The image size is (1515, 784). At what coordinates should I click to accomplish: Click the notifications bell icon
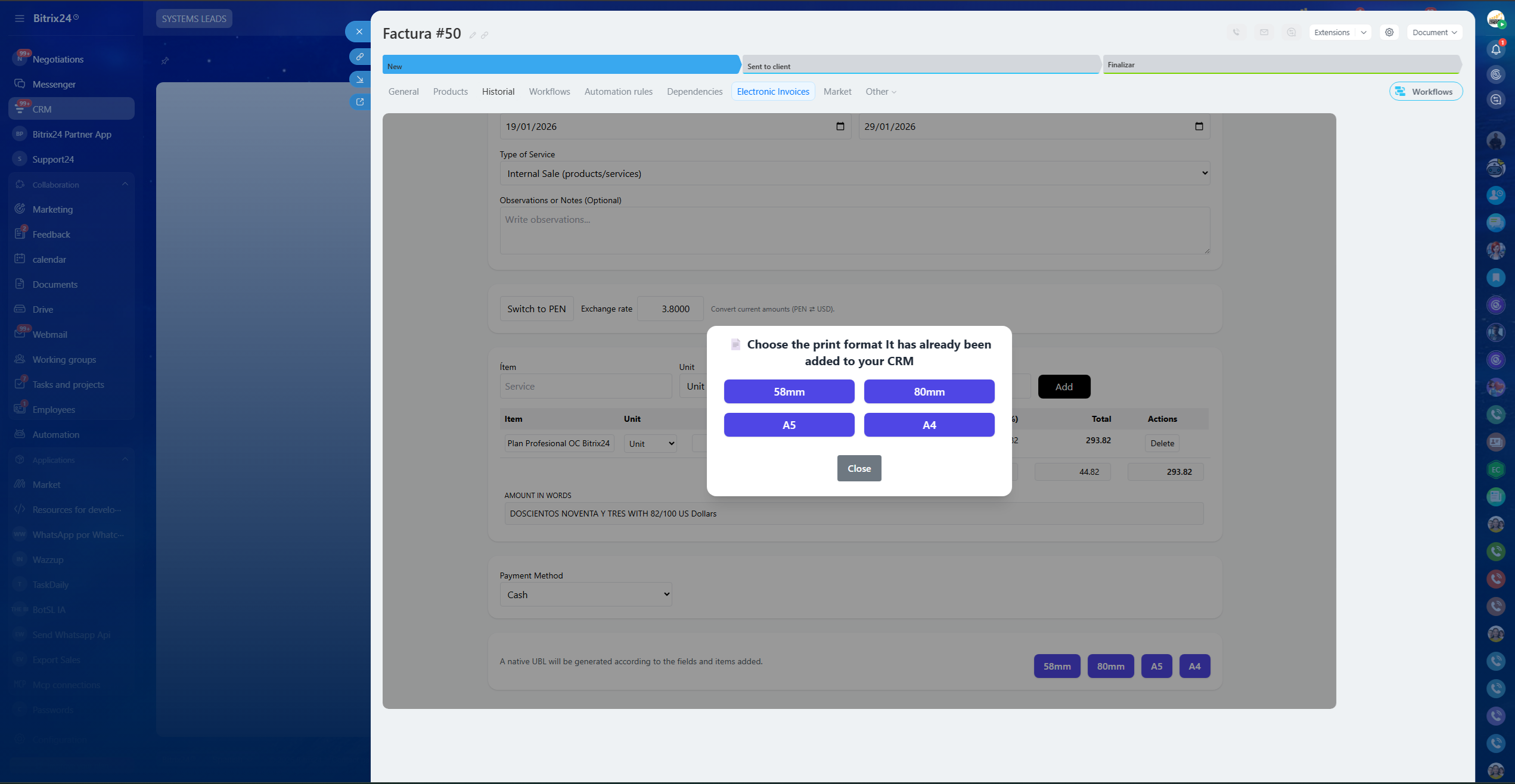1495,49
